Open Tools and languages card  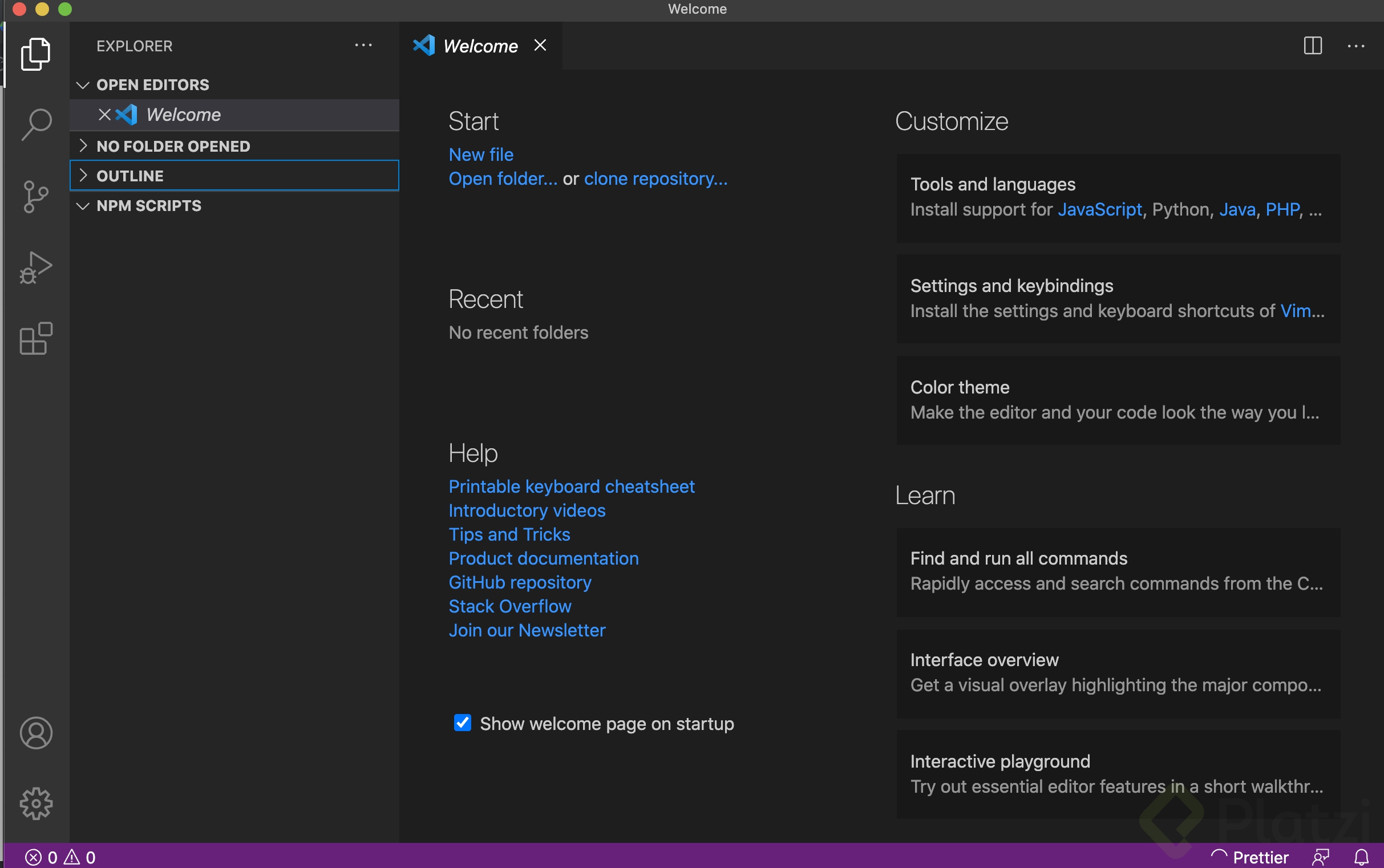tap(1118, 198)
